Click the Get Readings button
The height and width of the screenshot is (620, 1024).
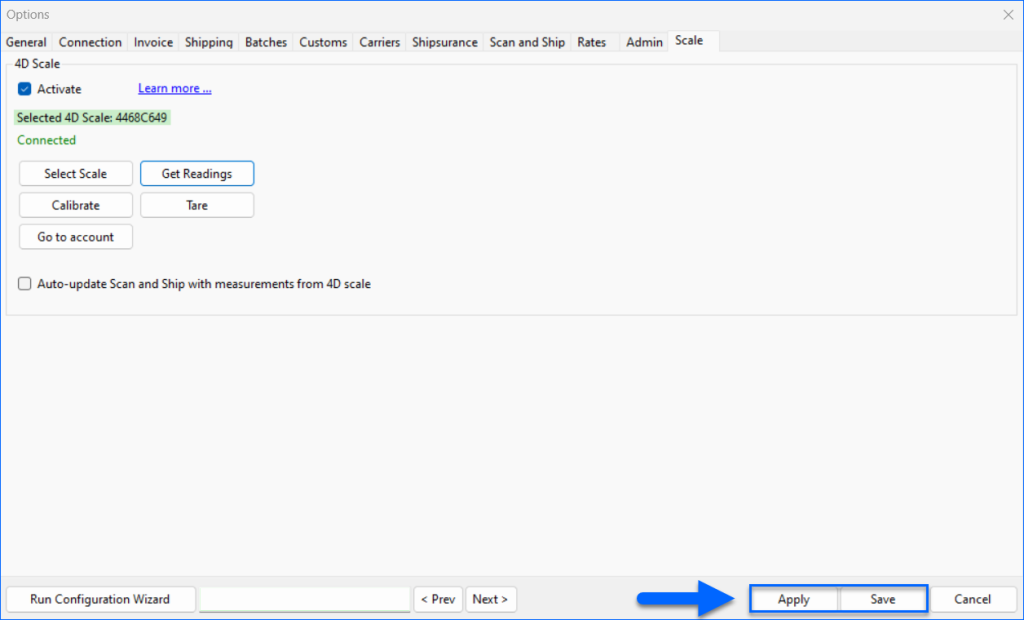(x=197, y=173)
